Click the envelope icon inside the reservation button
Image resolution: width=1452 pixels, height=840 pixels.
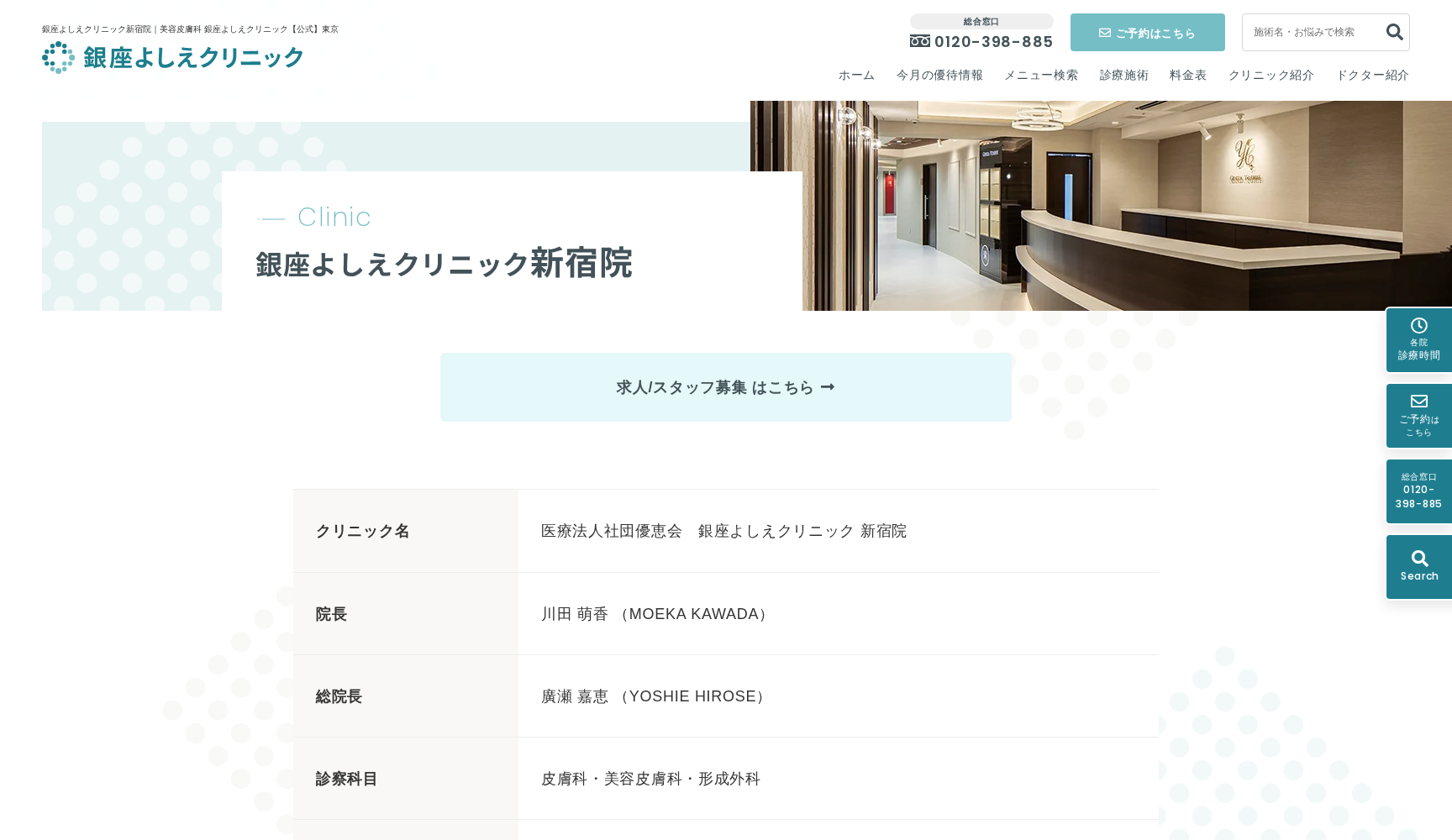(x=1102, y=32)
